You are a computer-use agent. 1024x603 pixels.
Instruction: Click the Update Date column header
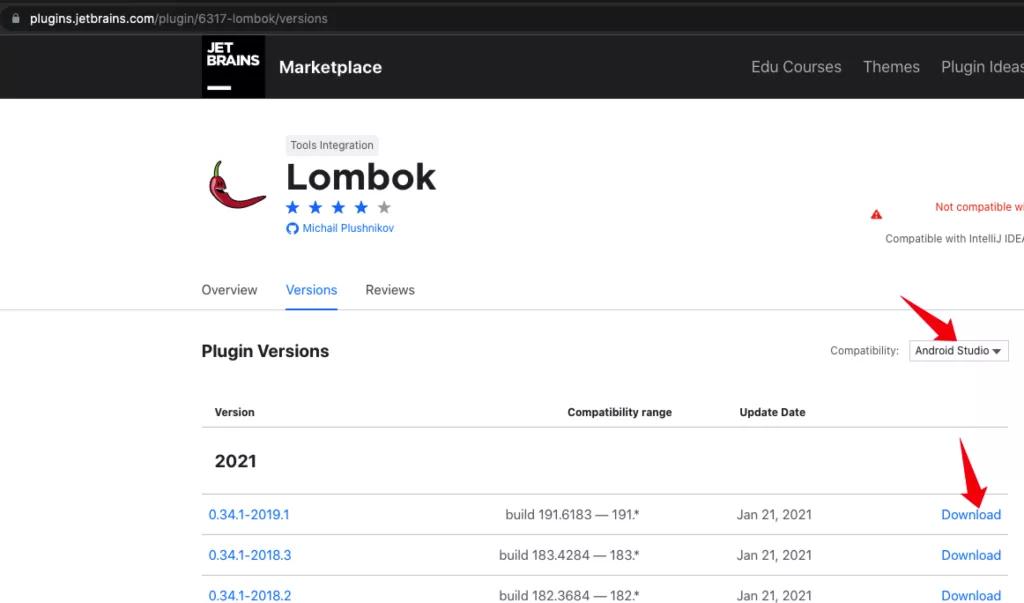click(x=772, y=412)
